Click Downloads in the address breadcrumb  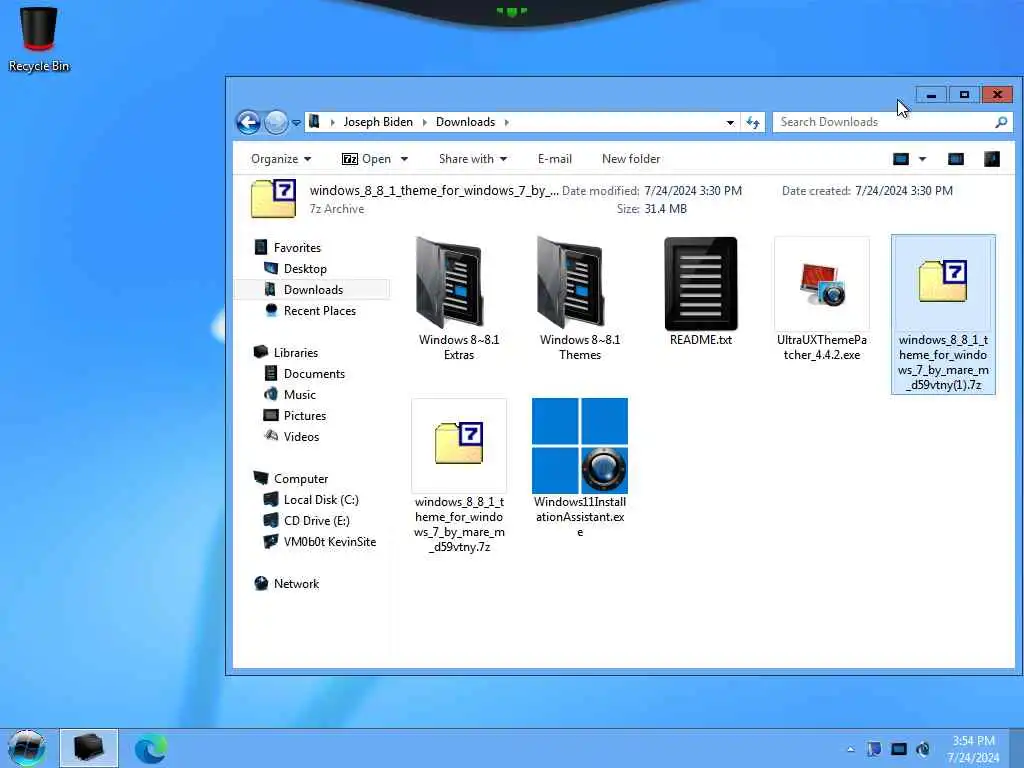point(466,122)
